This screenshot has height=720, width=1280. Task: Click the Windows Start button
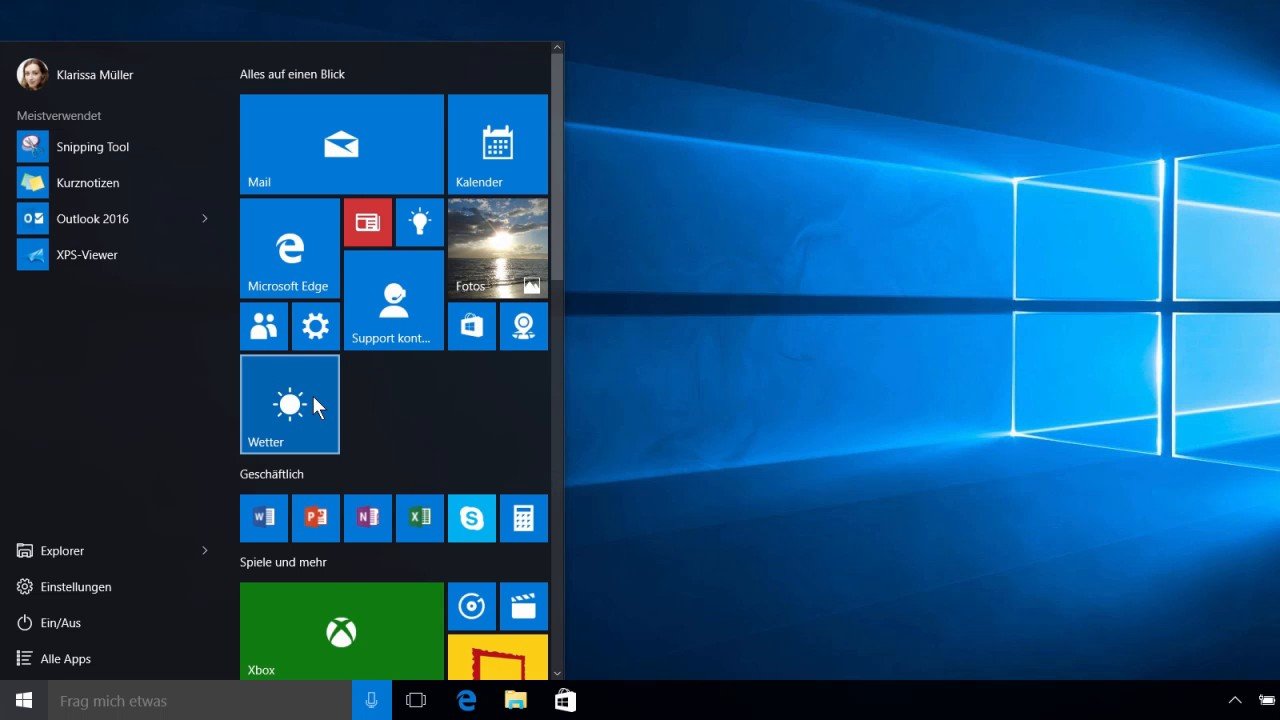(24, 700)
